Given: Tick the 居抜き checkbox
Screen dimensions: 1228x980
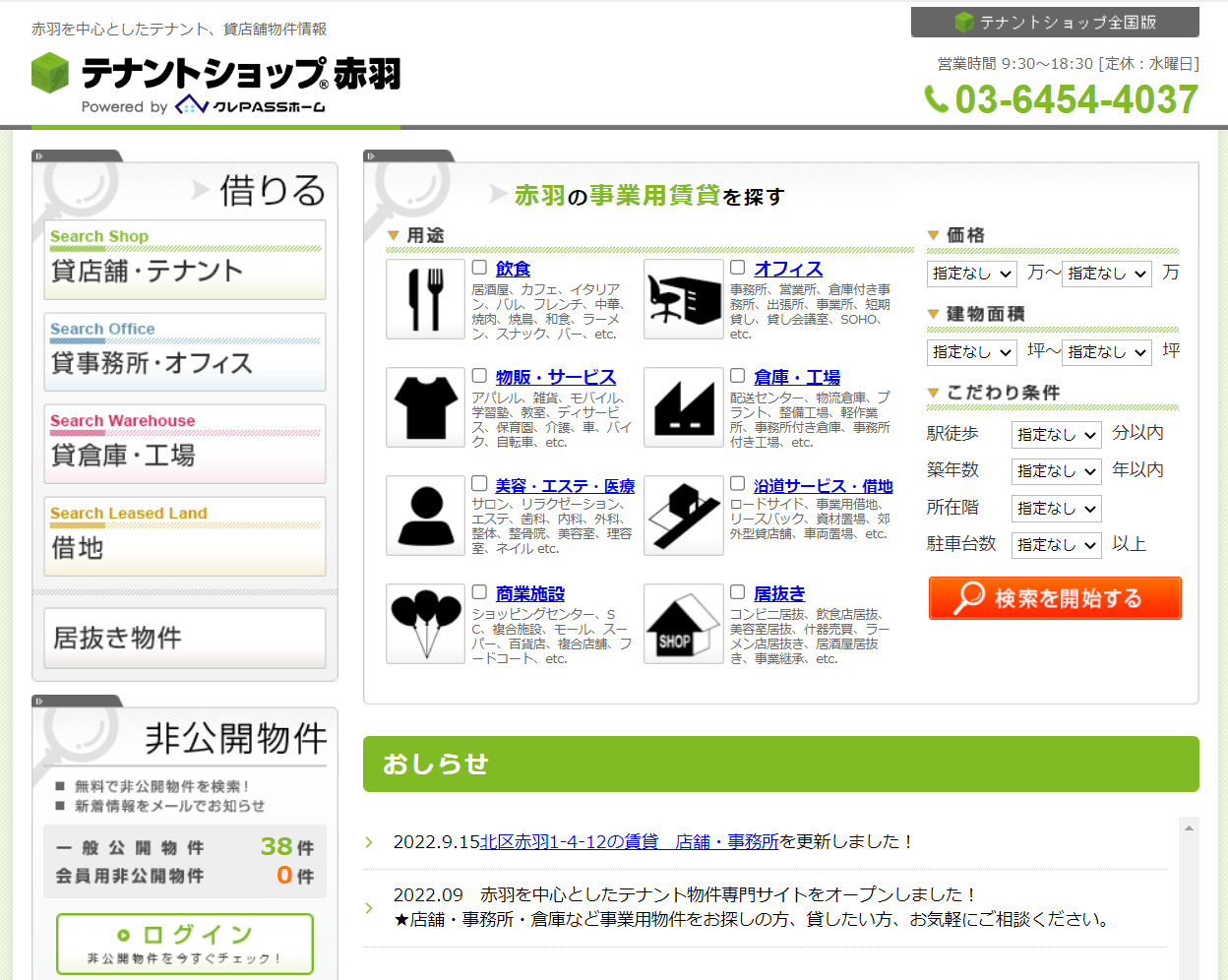Looking at the screenshot, I should [737, 592].
